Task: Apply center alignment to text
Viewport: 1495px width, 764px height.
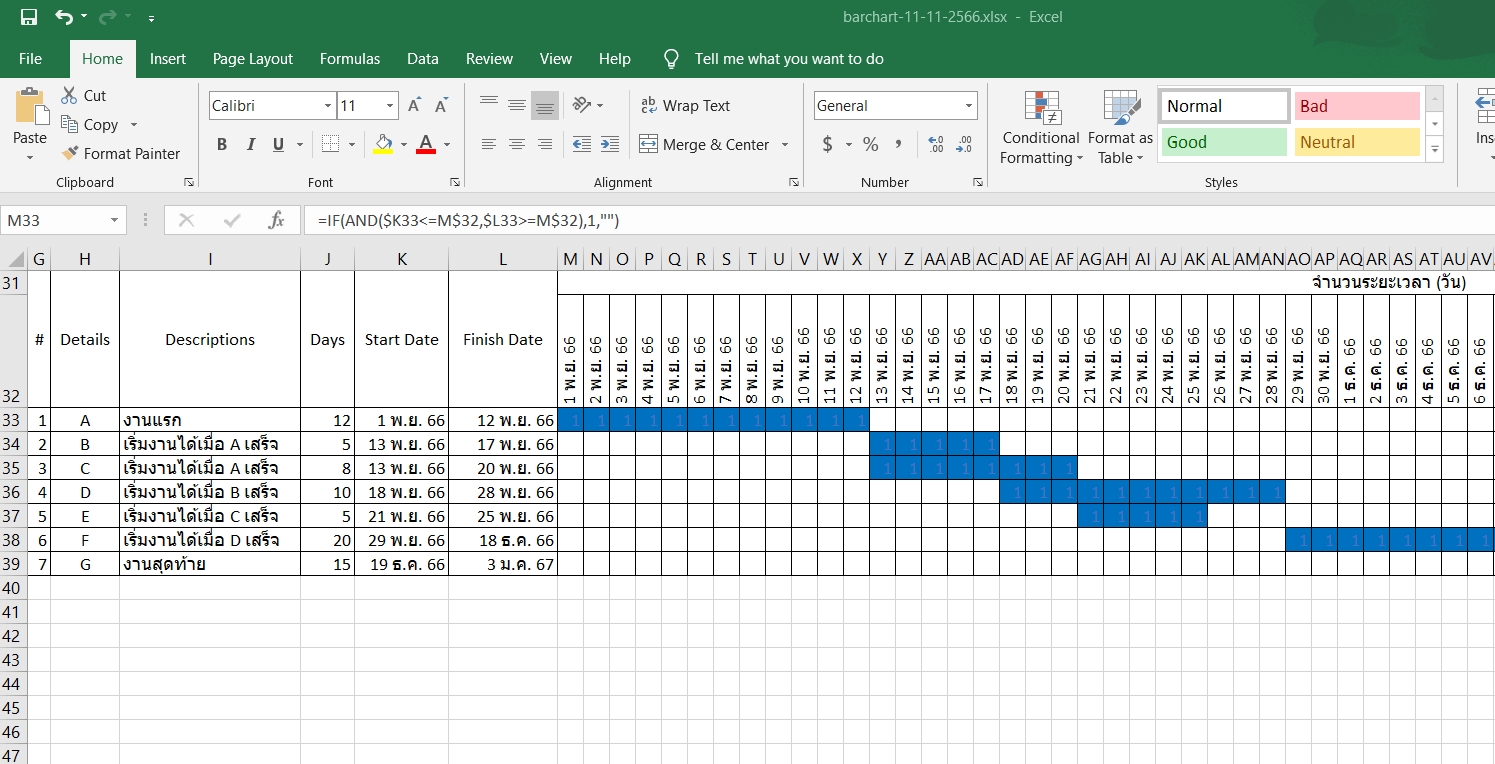Action: point(516,144)
